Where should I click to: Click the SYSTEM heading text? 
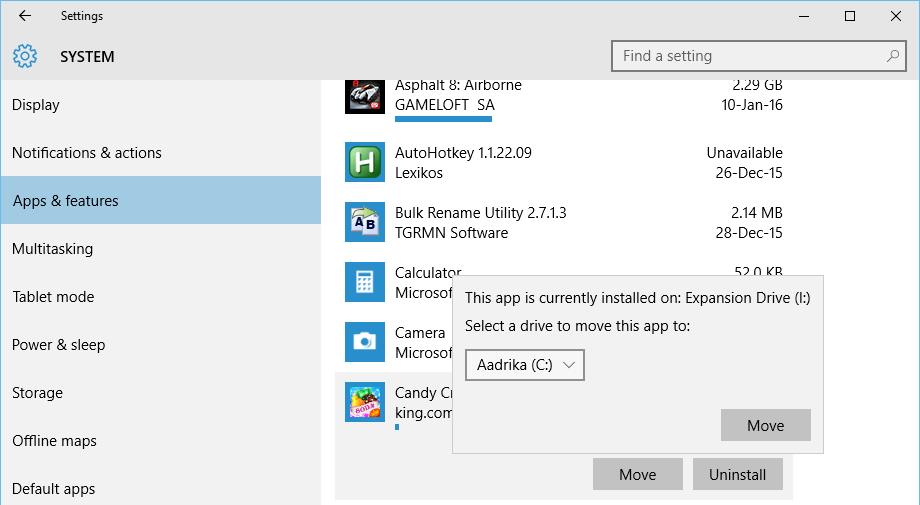click(87, 57)
